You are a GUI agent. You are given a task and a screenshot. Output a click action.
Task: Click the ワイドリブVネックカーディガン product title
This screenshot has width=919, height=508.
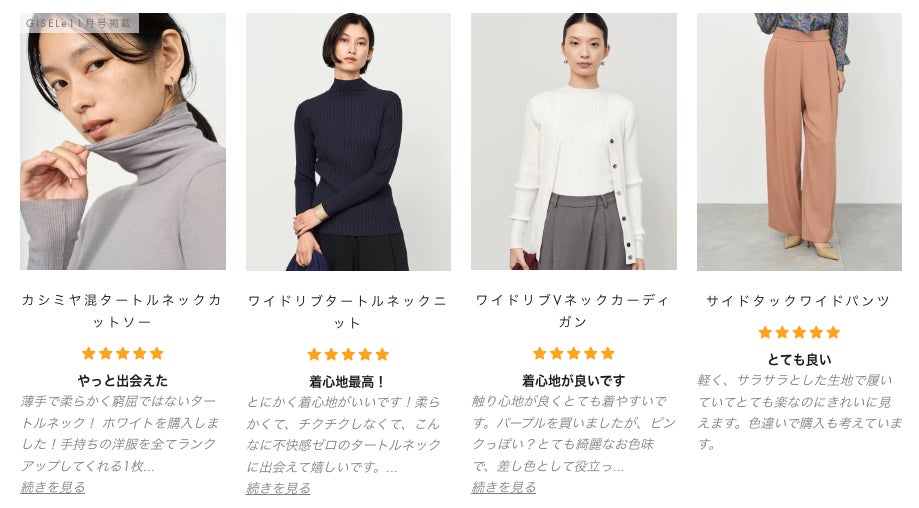click(573, 311)
